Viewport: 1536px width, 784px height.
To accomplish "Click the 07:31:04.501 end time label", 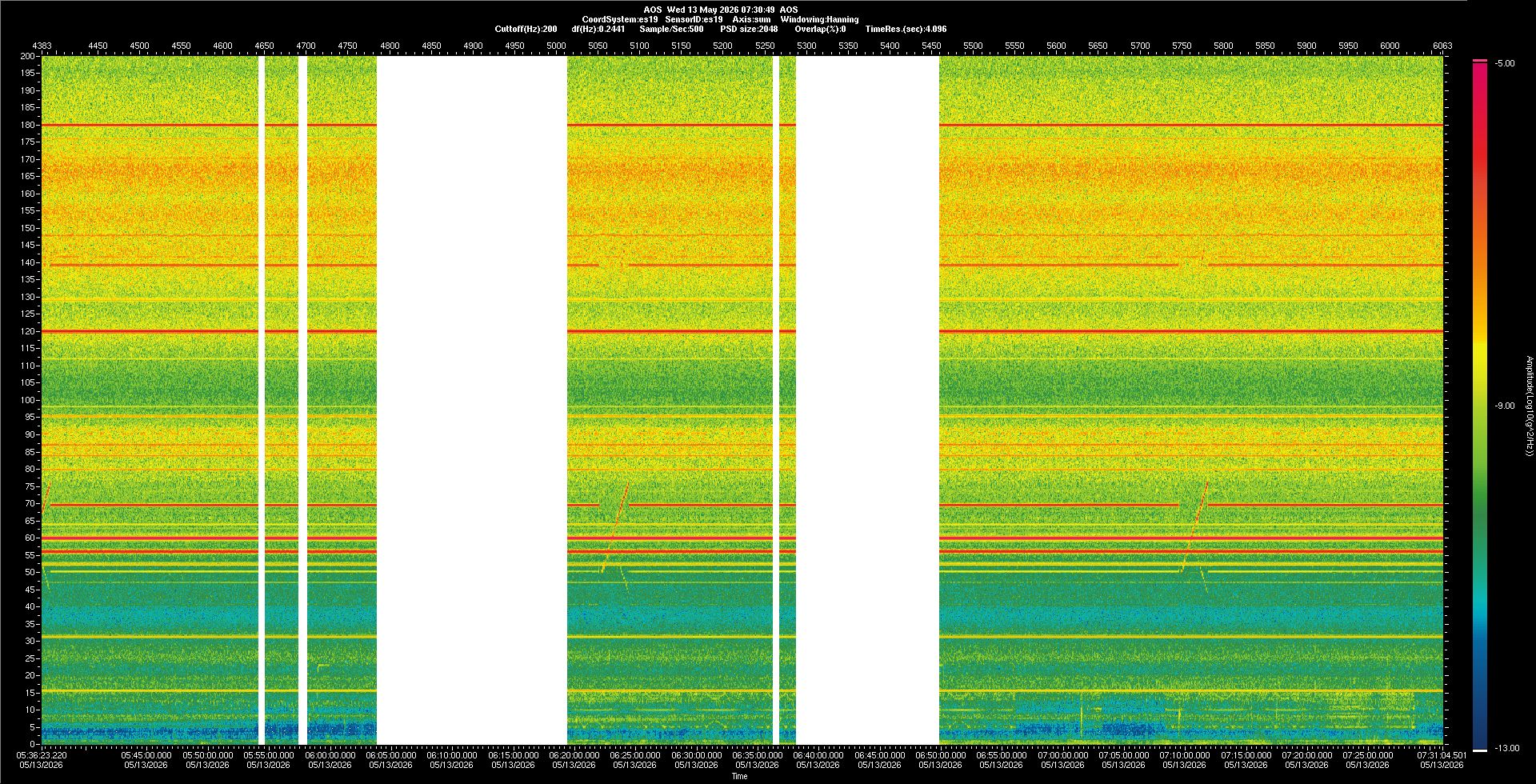I will [x=1442, y=755].
